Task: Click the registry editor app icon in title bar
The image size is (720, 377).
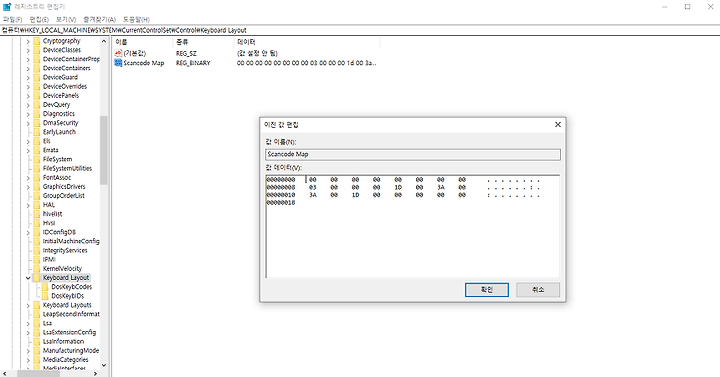Action: point(7,7)
